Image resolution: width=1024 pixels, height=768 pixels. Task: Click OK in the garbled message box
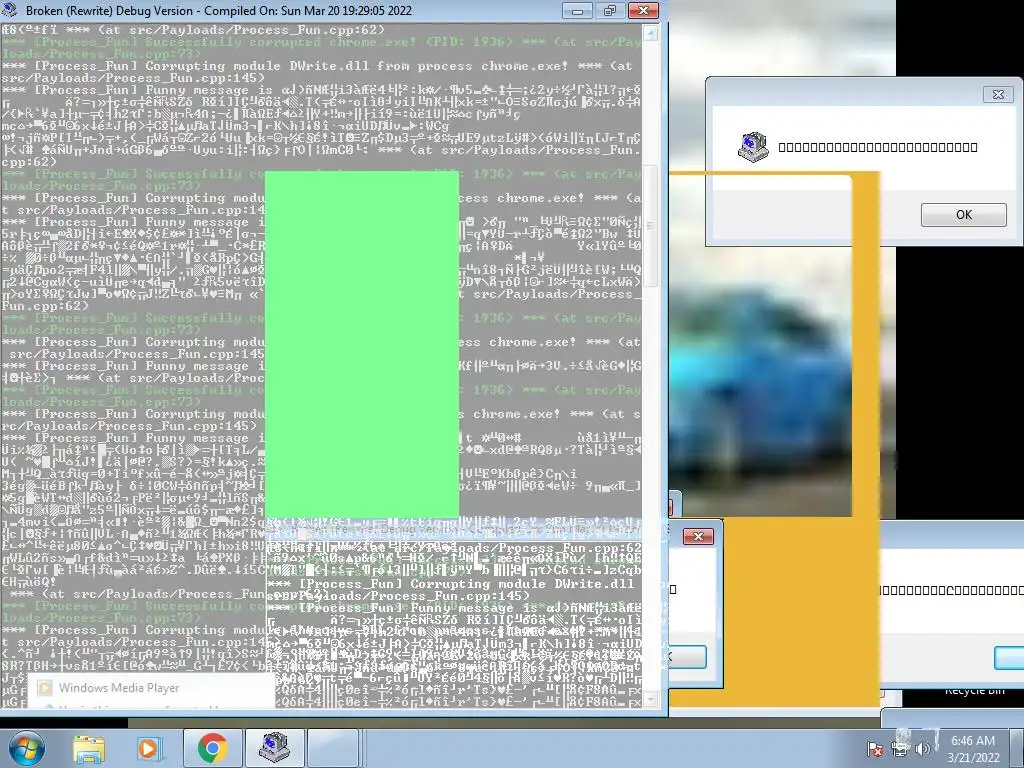coord(963,215)
